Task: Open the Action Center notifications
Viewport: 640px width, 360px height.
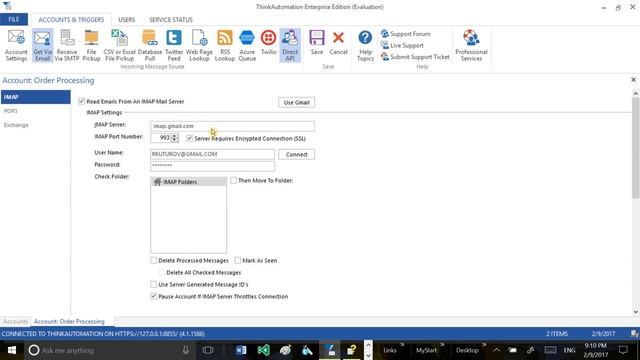Action: click(x=623, y=350)
